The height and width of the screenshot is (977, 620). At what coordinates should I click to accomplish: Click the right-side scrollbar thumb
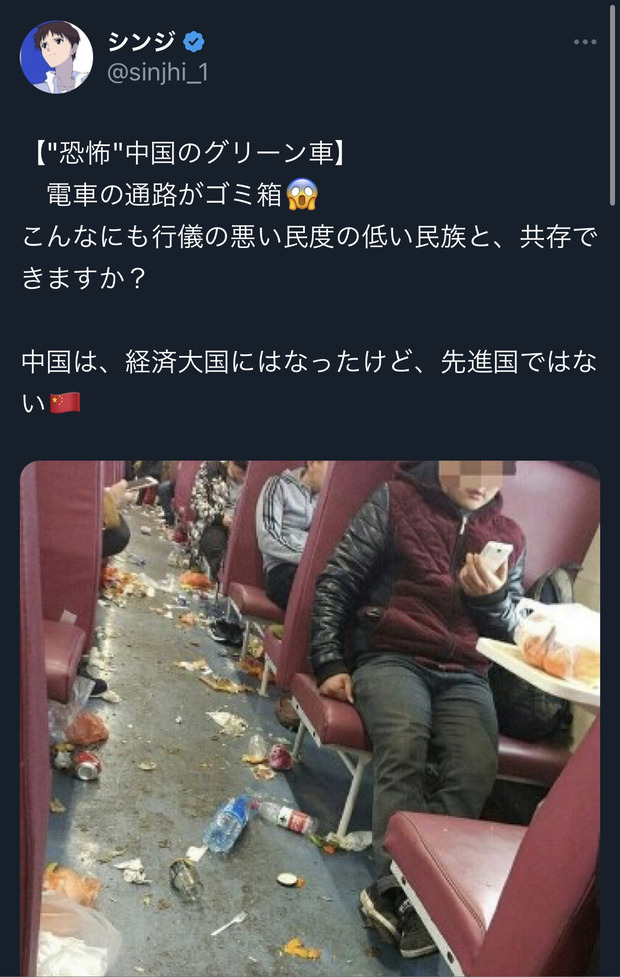(x=613, y=106)
